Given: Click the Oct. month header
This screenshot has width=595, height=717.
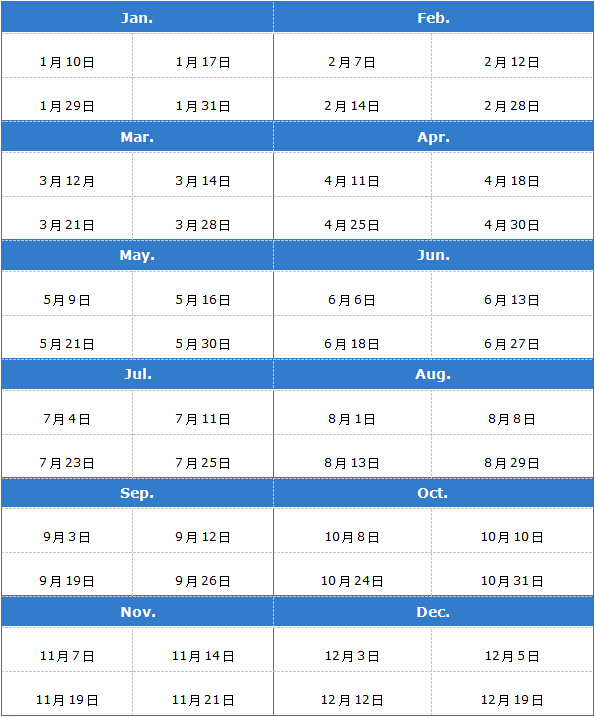Looking at the screenshot, I should coord(434,493).
